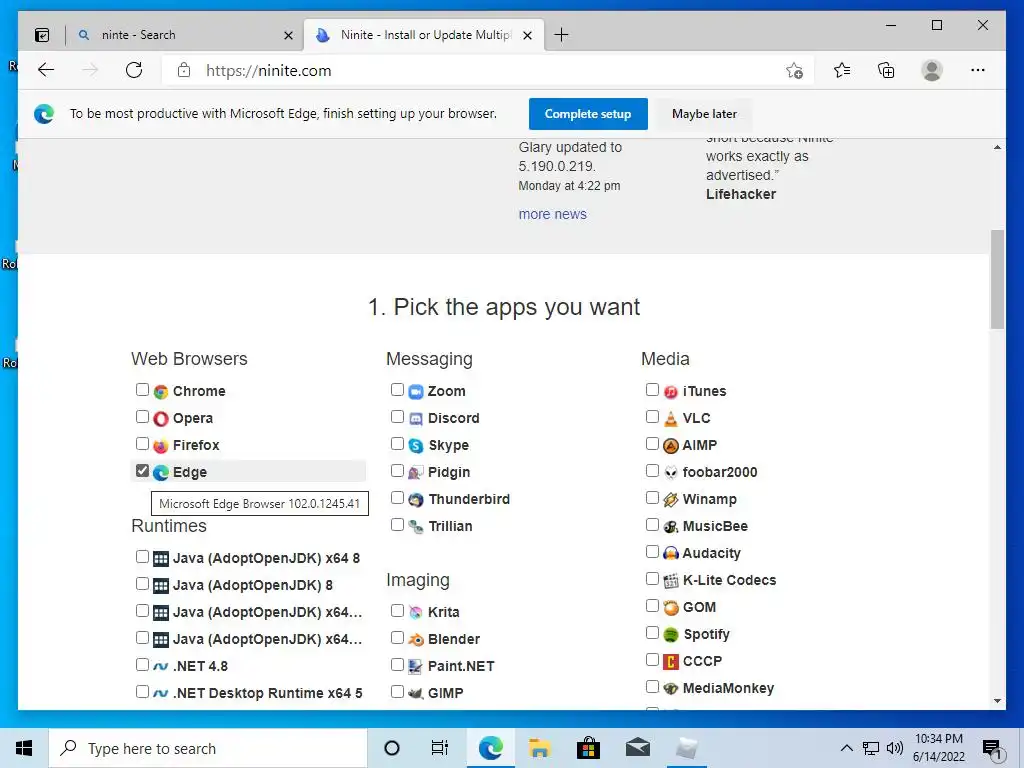
Task: Click the Thunderbird icon
Action: click(416, 500)
